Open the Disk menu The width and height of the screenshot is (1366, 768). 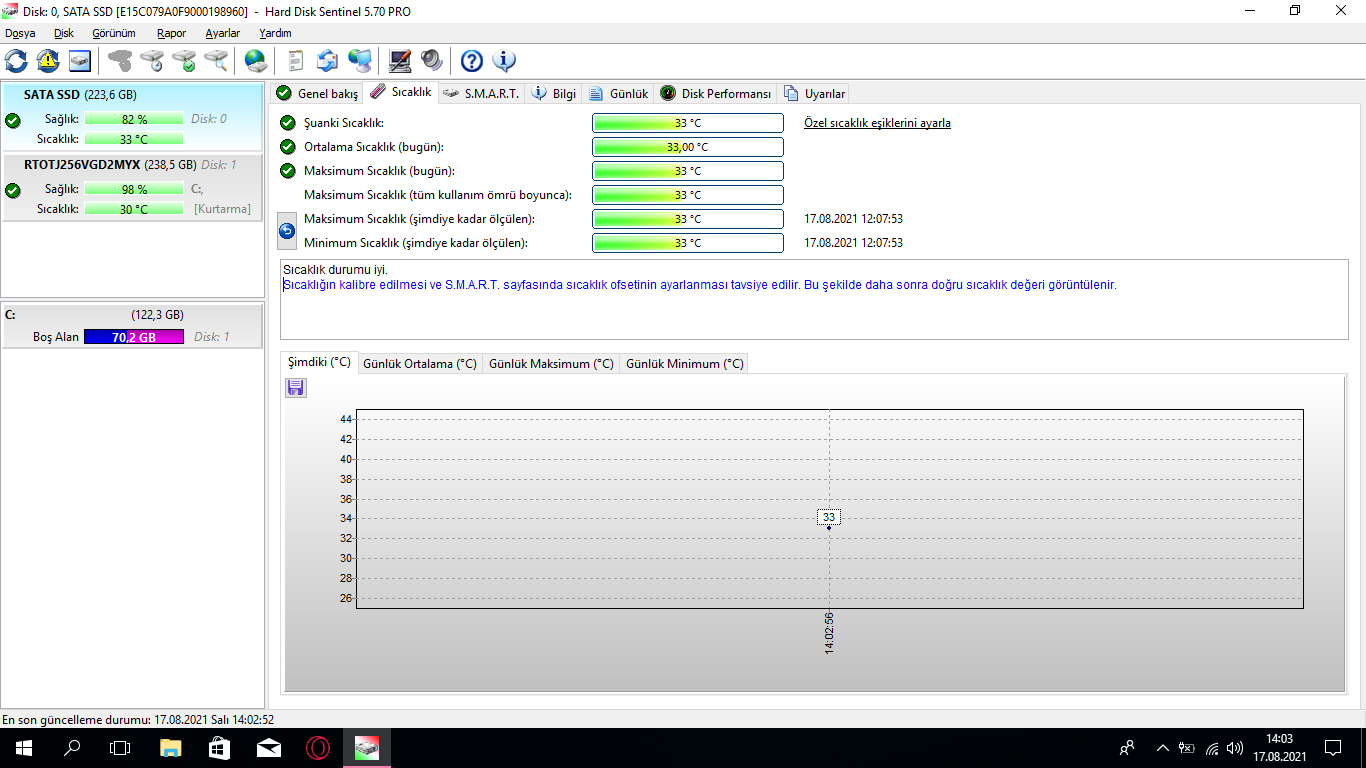tap(64, 33)
